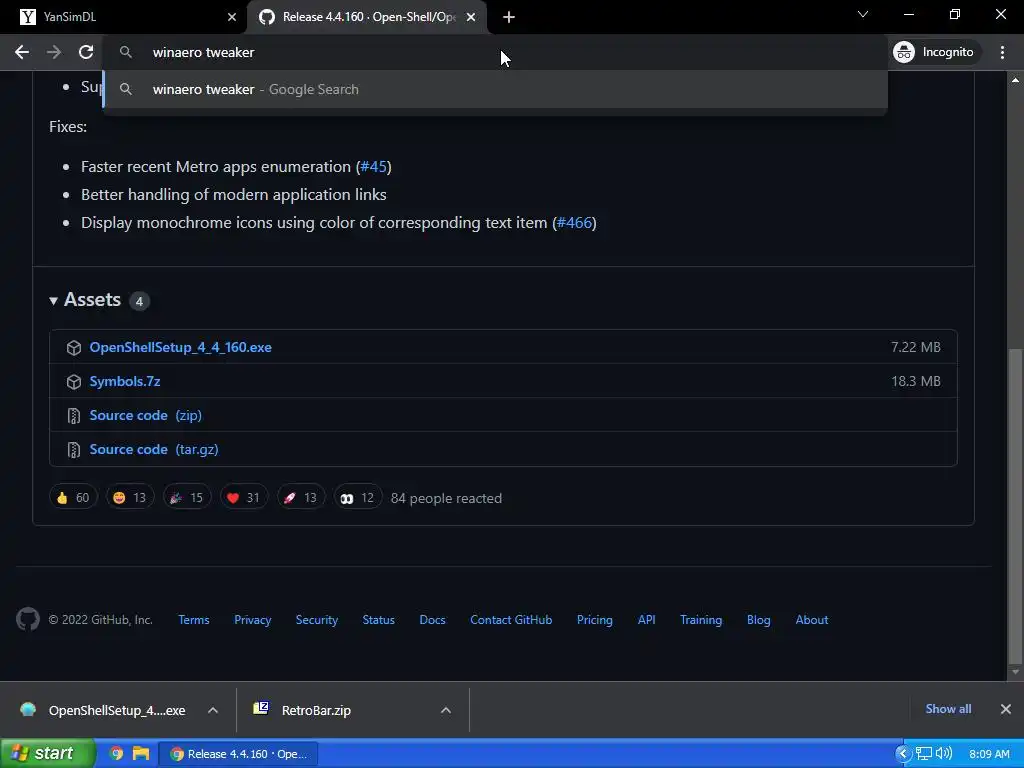Go back with the browser back arrow

(22, 52)
